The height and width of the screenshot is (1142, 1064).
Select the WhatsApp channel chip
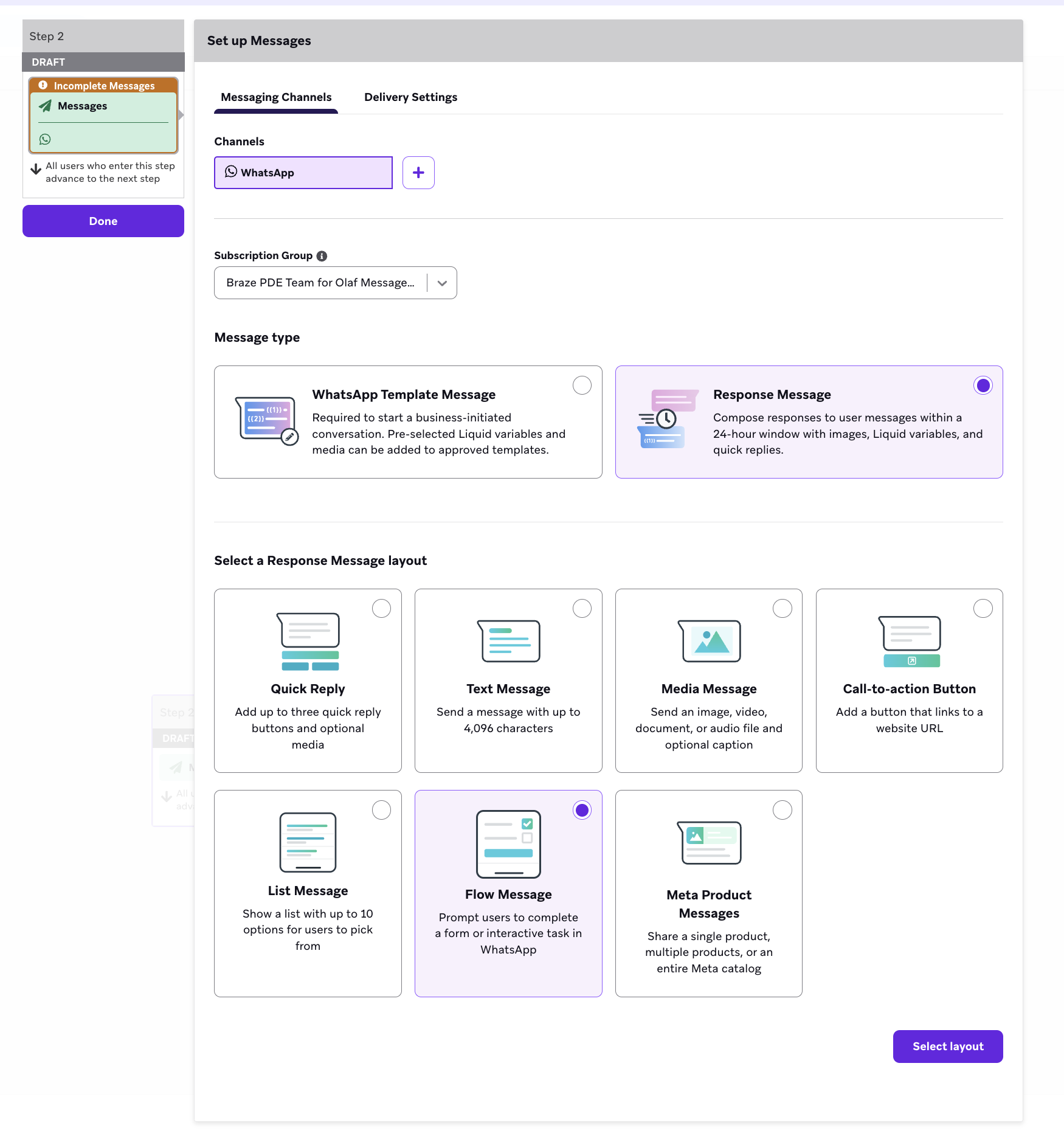(303, 173)
